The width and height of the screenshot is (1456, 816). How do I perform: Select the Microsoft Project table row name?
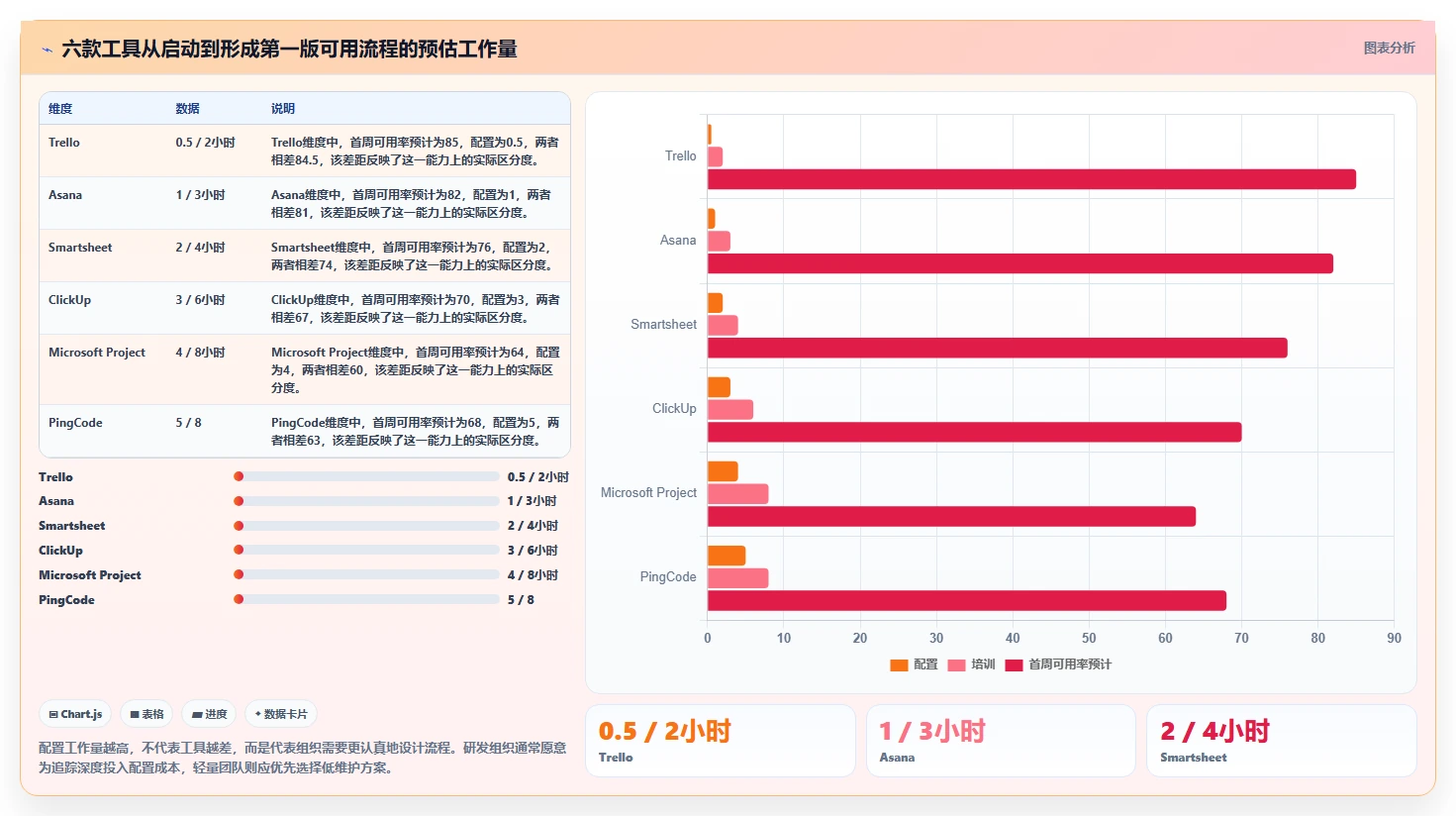pyautogui.click(x=97, y=353)
